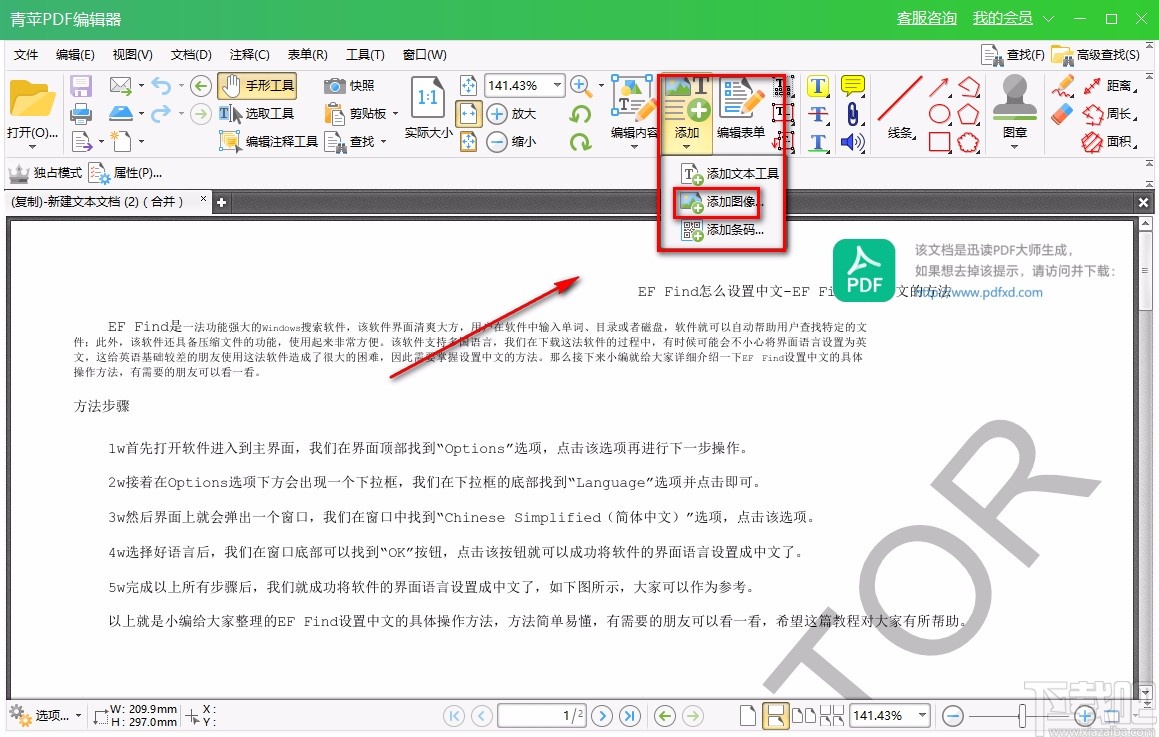Image resolution: width=1159 pixels, height=737 pixels.
Task: Open the 工具(T) menu
Action: [x=365, y=55]
